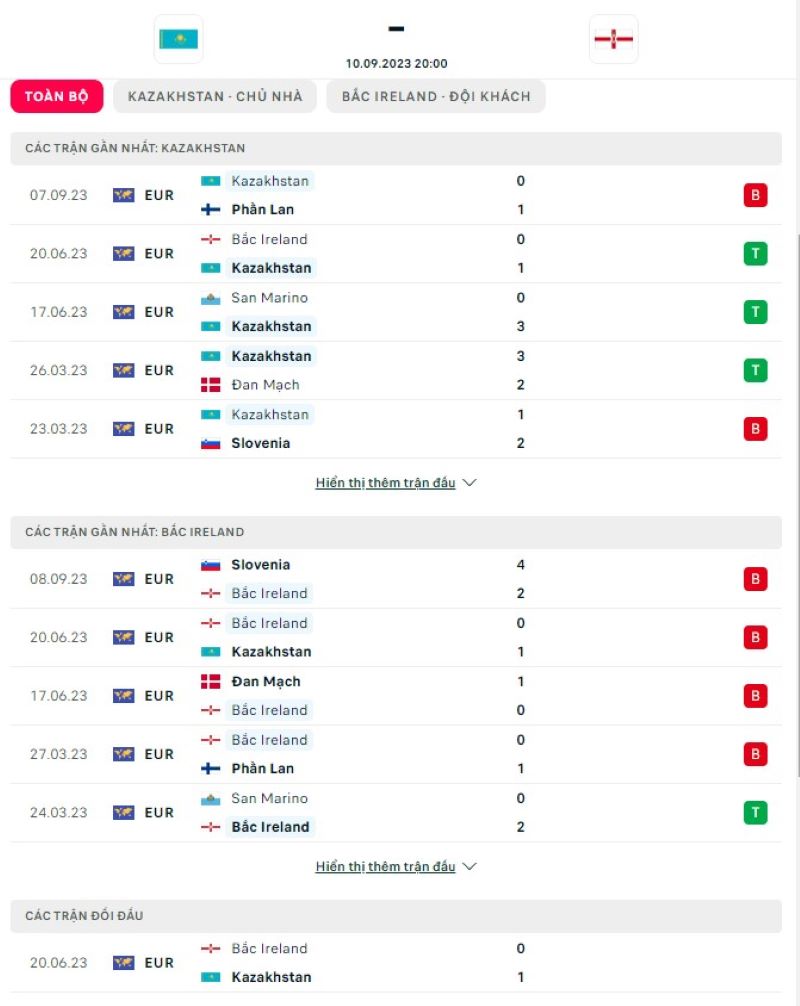
Task: Select the Denmark flag beside Đan Mạch
Action: coord(212,385)
